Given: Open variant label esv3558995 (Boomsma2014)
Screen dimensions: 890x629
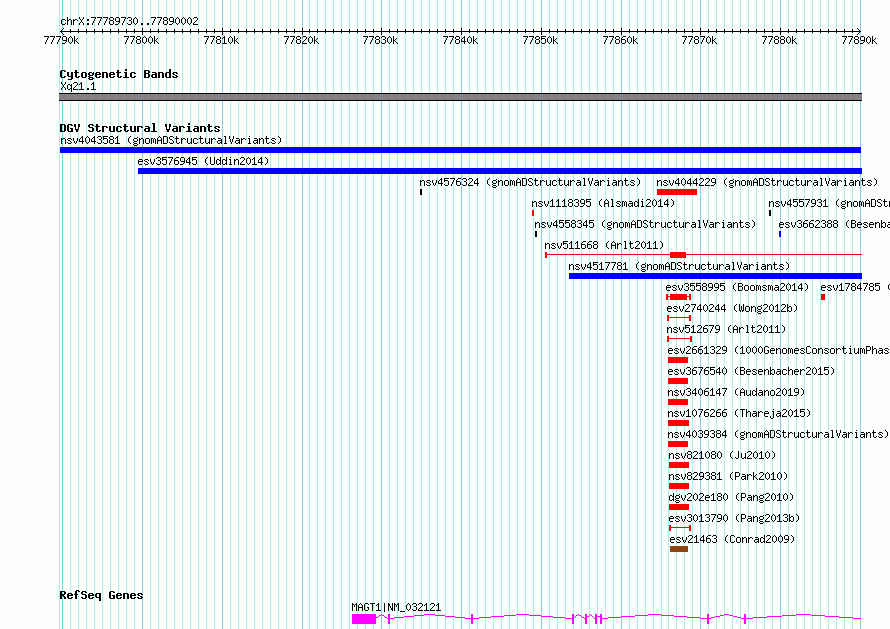Looking at the screenshot, I should pos(737,287).
